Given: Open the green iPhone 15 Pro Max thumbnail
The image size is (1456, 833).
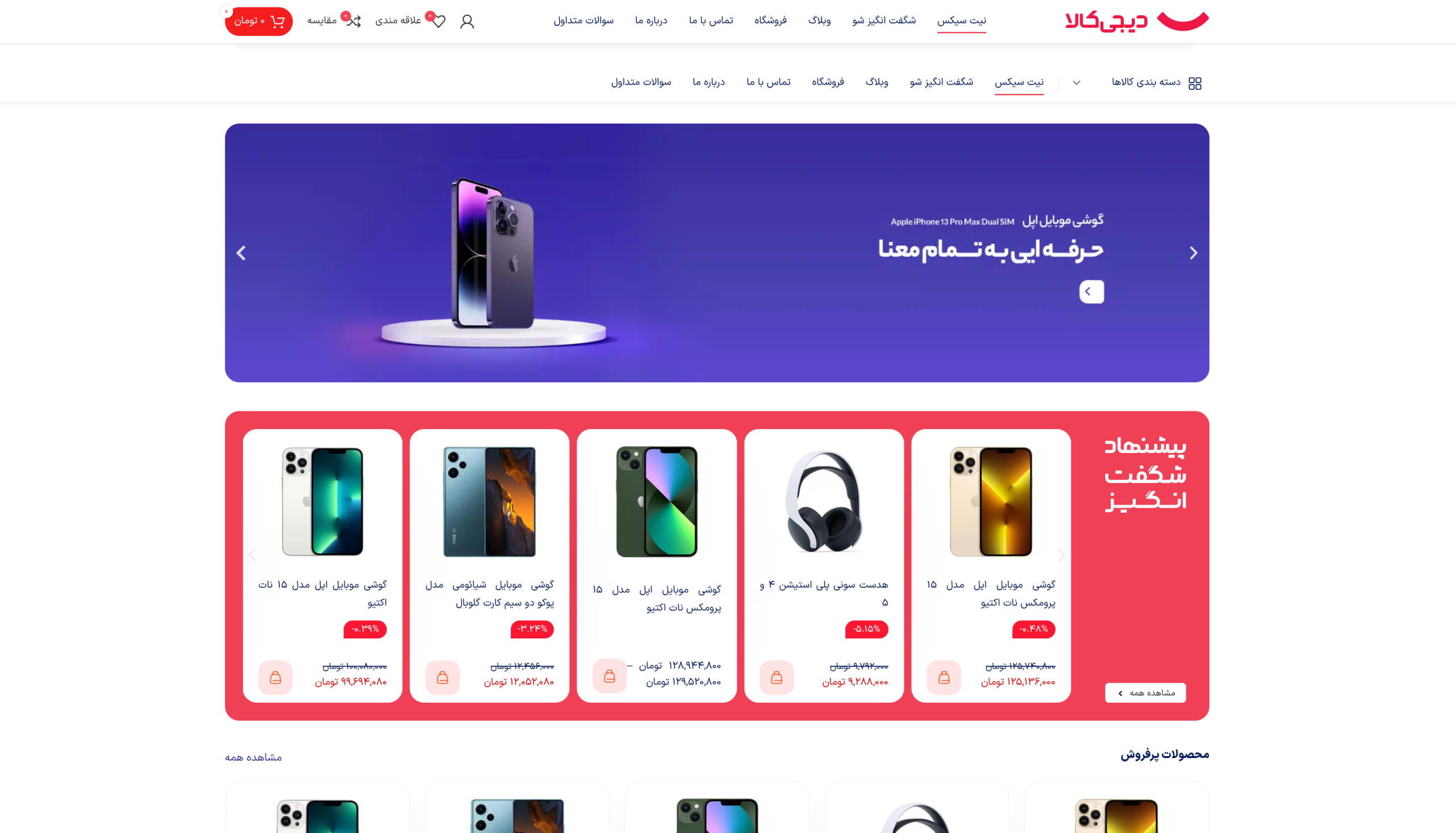Looking at the screenshot, I should click(656, 502).
